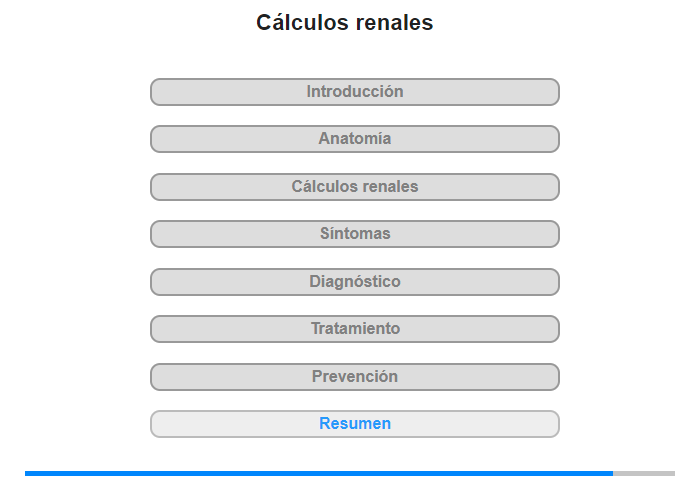Select the blue Resumen menu entry
Image resolution: width=700 pixels, height=480 pixels.
[354, 424]
